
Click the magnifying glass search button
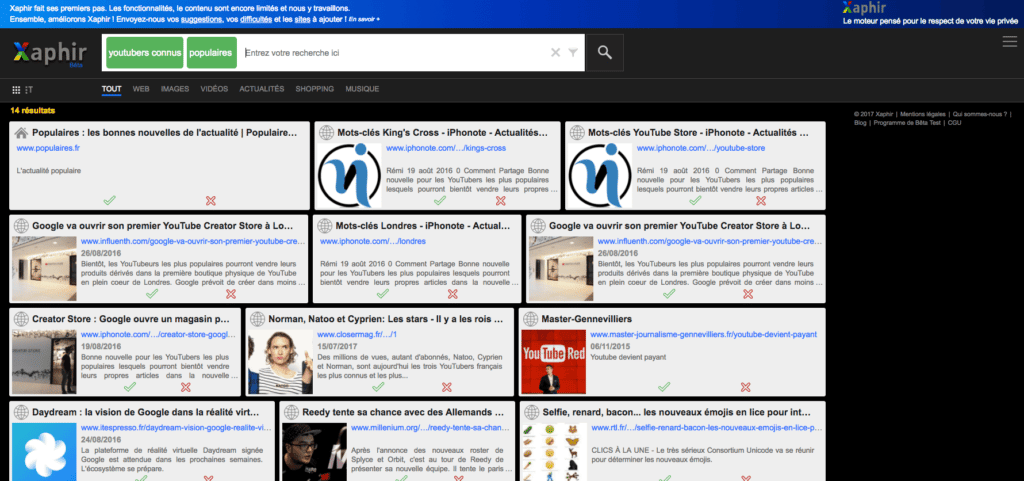coord(605,52)
